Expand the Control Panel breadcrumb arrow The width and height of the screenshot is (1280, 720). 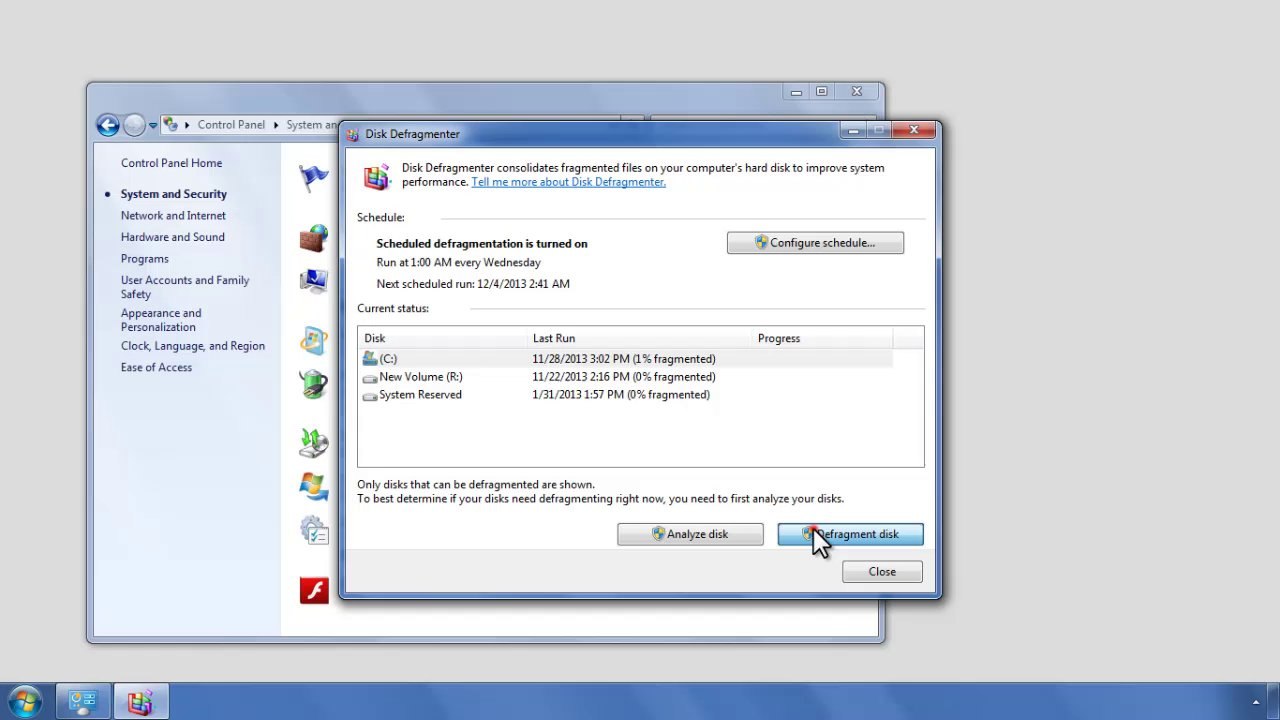(276, 125)
